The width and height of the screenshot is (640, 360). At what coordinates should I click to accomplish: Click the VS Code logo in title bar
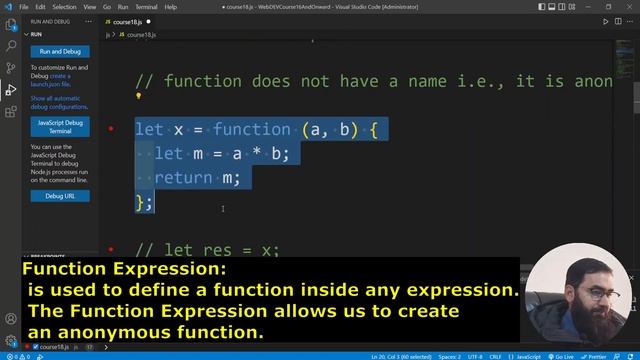click(x=8, y=7)
